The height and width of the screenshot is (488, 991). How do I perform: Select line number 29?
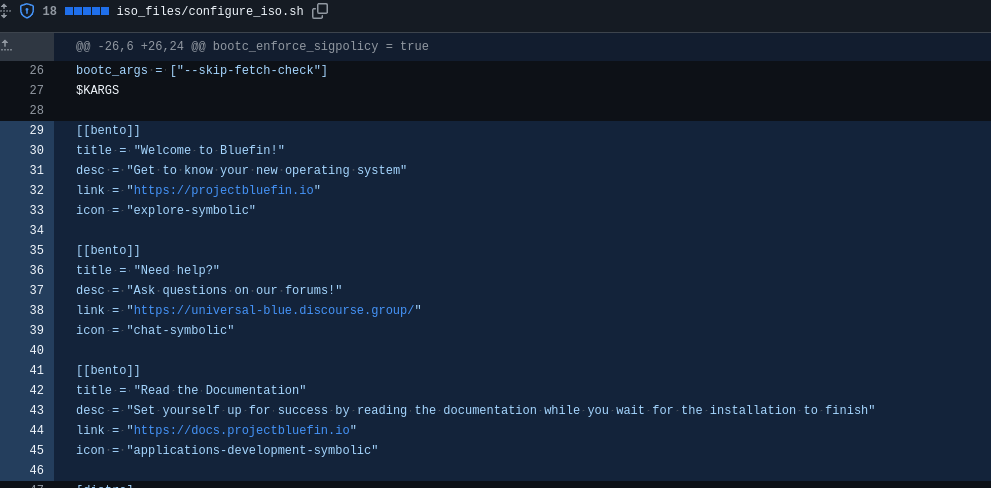(x=36, y=131)
